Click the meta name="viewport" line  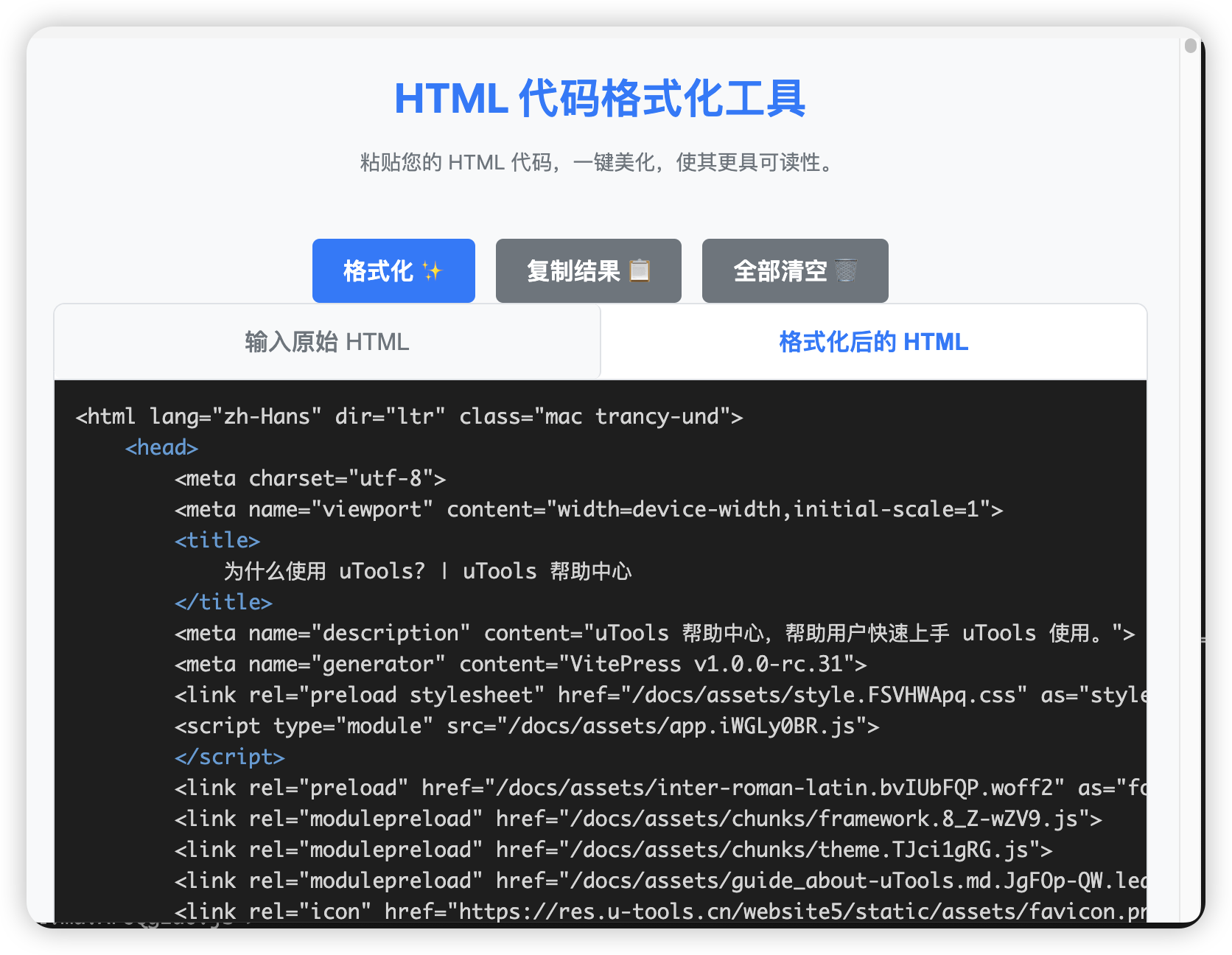(589, 510)
